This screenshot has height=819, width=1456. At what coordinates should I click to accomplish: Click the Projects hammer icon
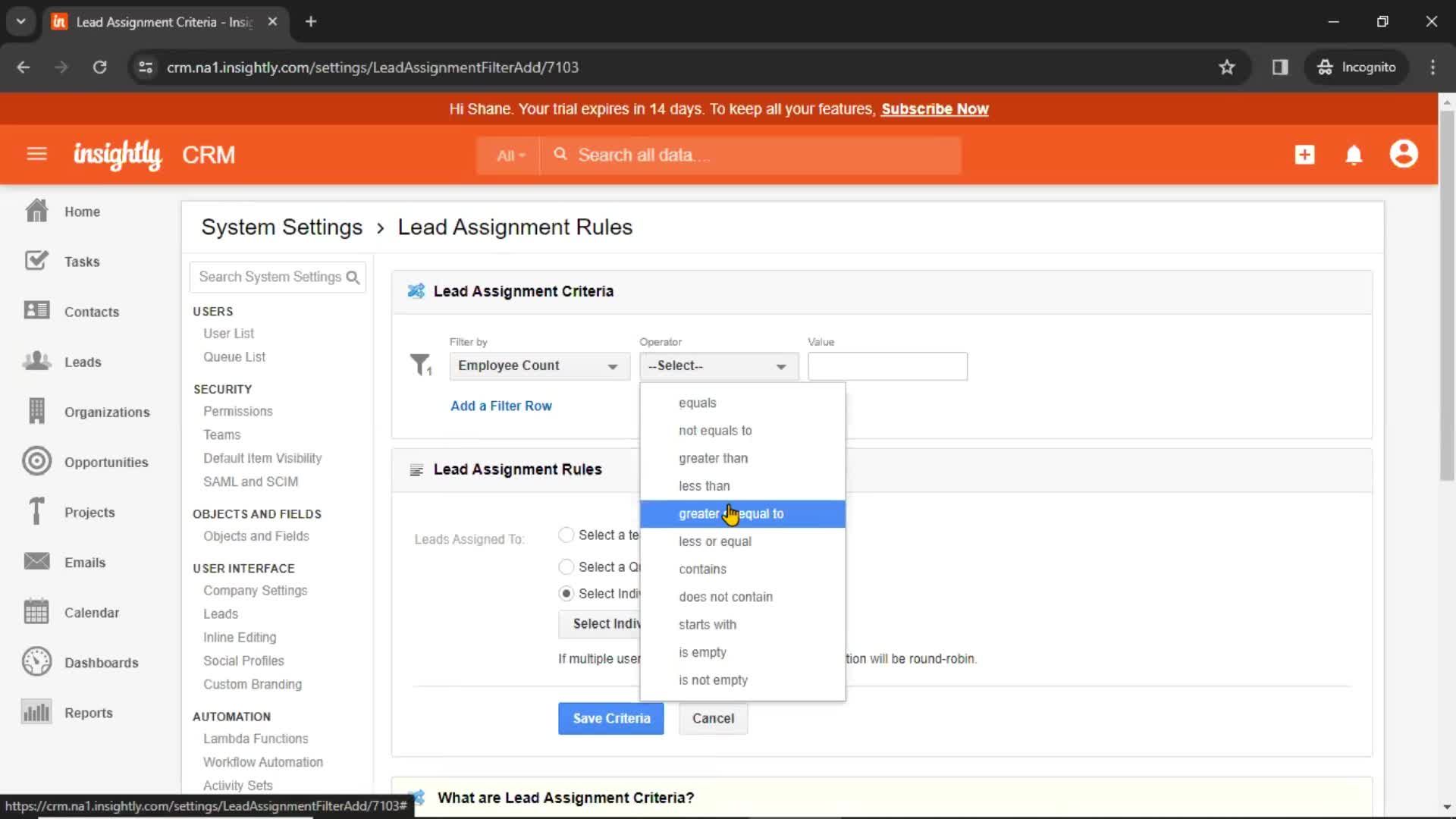coord(36,511)
